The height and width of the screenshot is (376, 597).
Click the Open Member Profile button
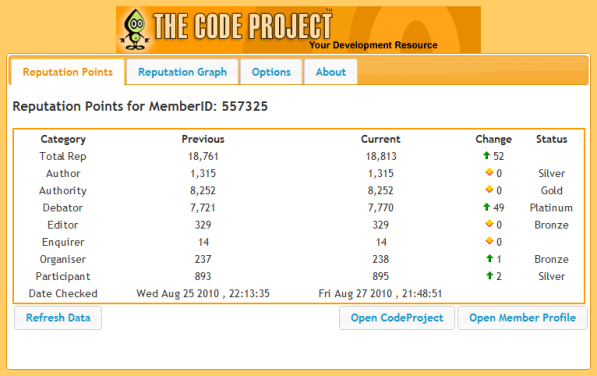(522, 318)
